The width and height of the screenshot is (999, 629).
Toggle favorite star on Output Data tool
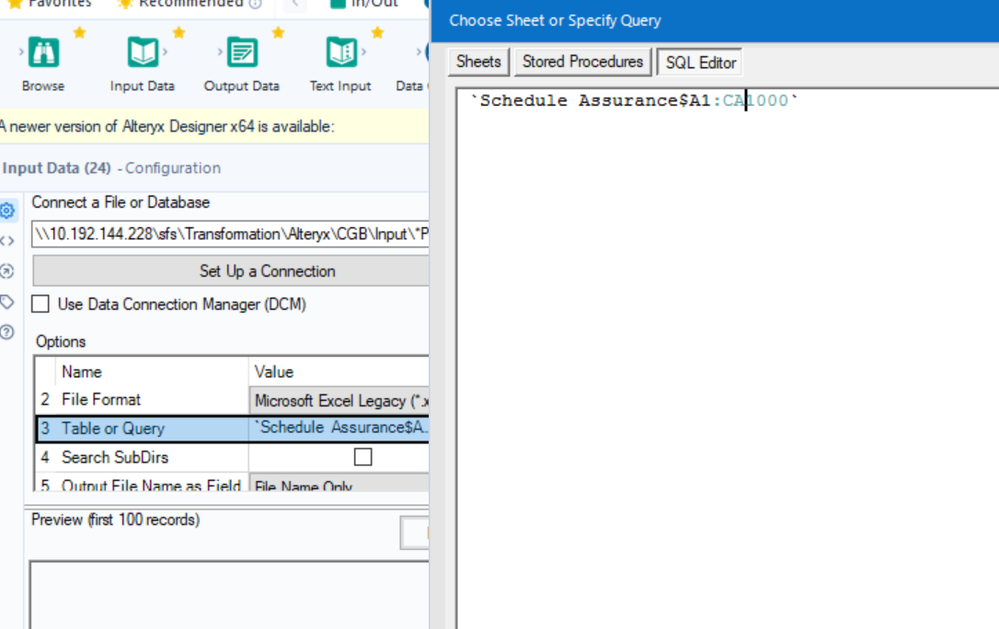[278, 33]
